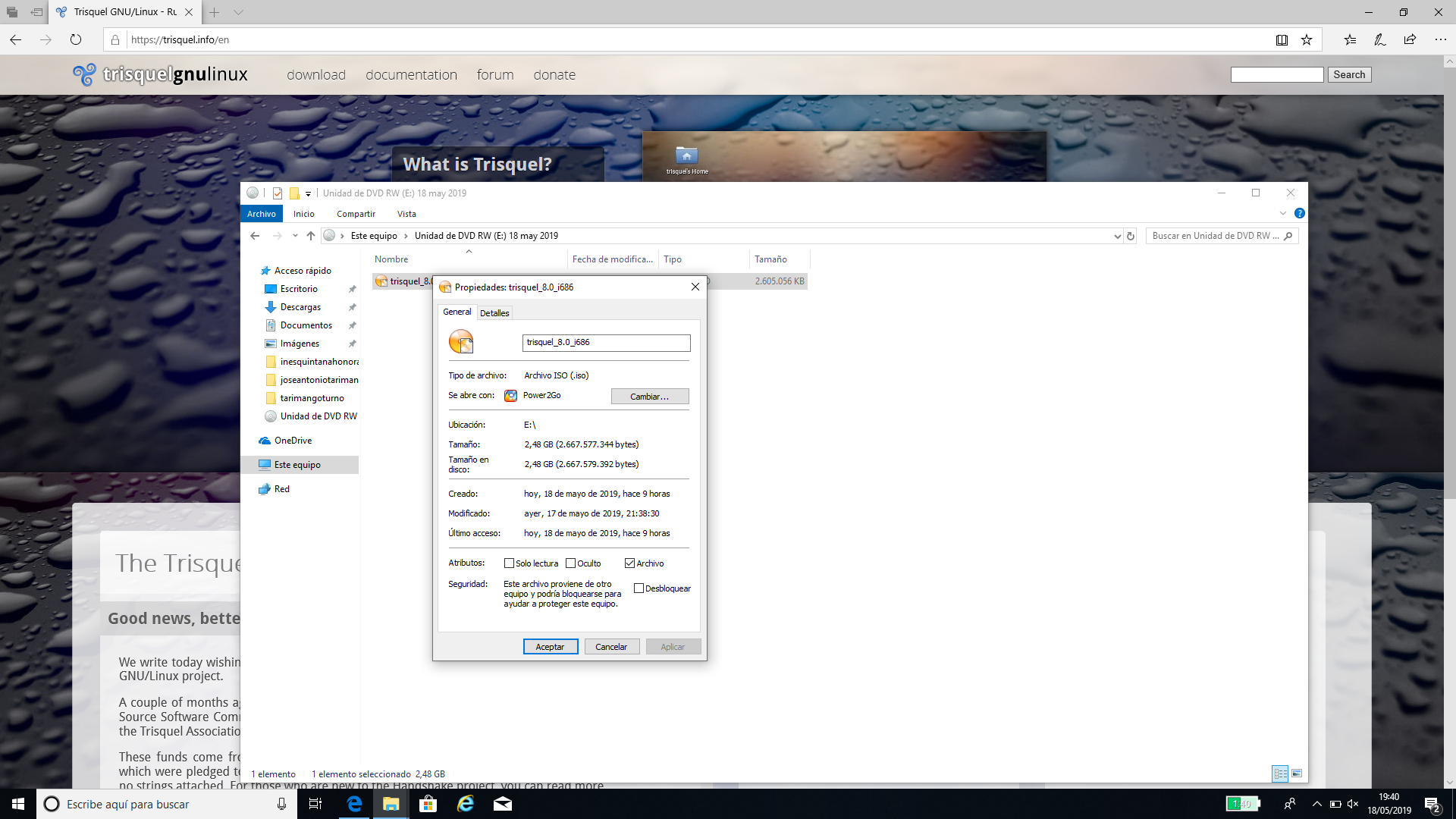Click the Edge browser back arrow

pos(16,39)
